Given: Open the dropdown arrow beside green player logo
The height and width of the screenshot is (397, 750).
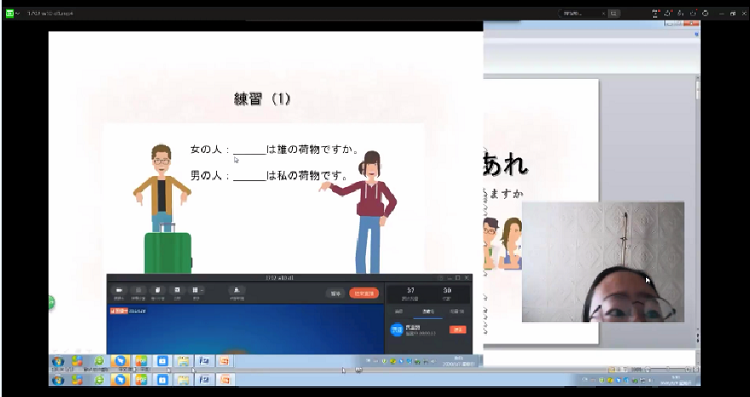Looking at the screenshot, I should coord(18,13).
